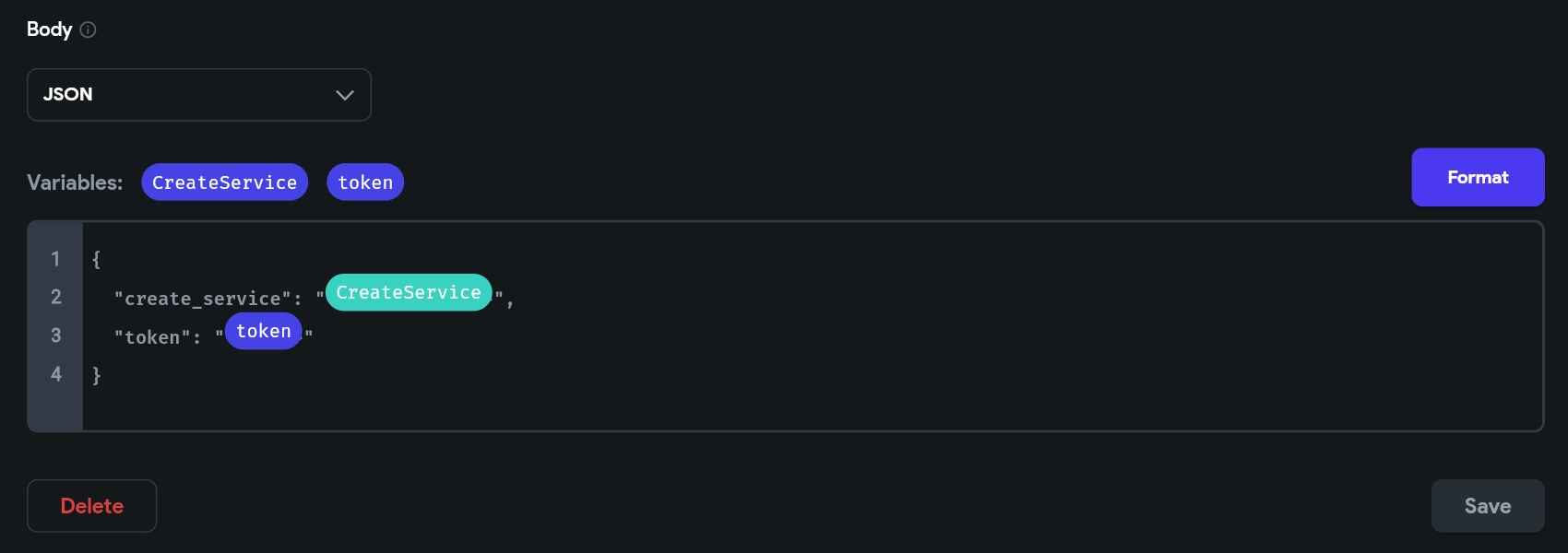
Task: Click the red Delete button
Action: pyautogui.click(x=91, y=506)
